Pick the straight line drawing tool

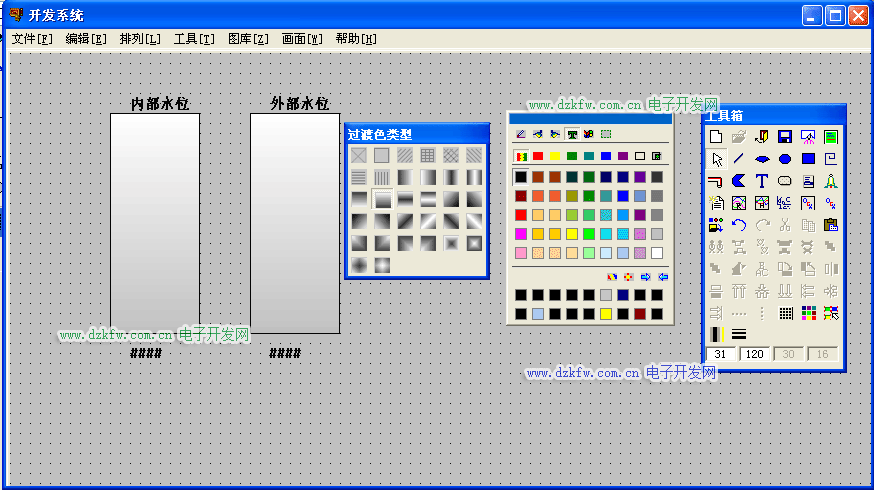738,159
